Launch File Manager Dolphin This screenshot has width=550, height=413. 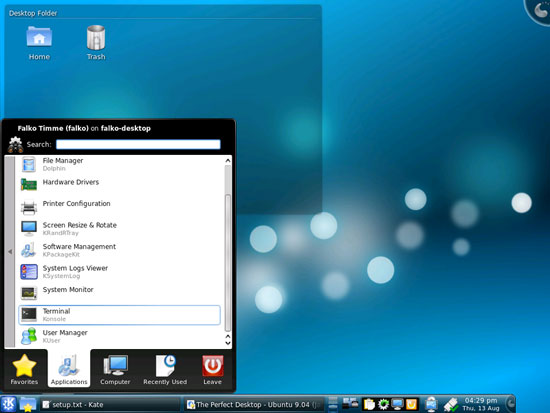pos(119,164)
